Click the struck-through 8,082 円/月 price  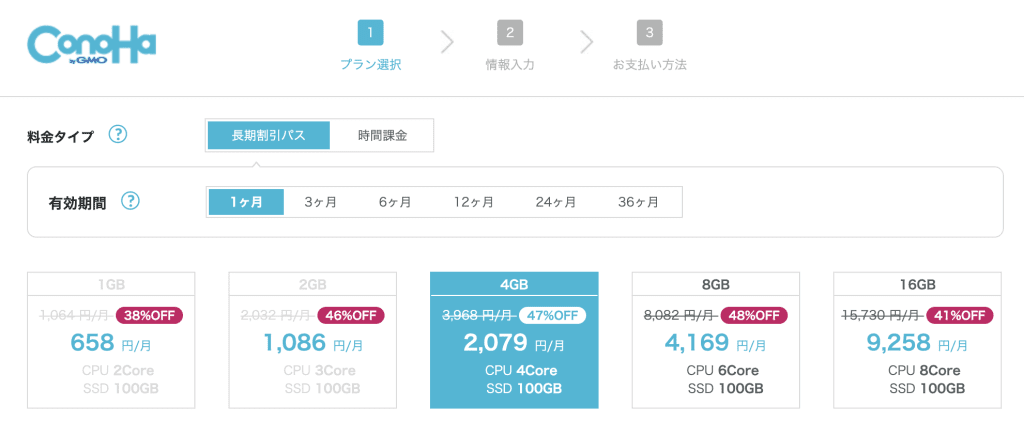(680, 315)
